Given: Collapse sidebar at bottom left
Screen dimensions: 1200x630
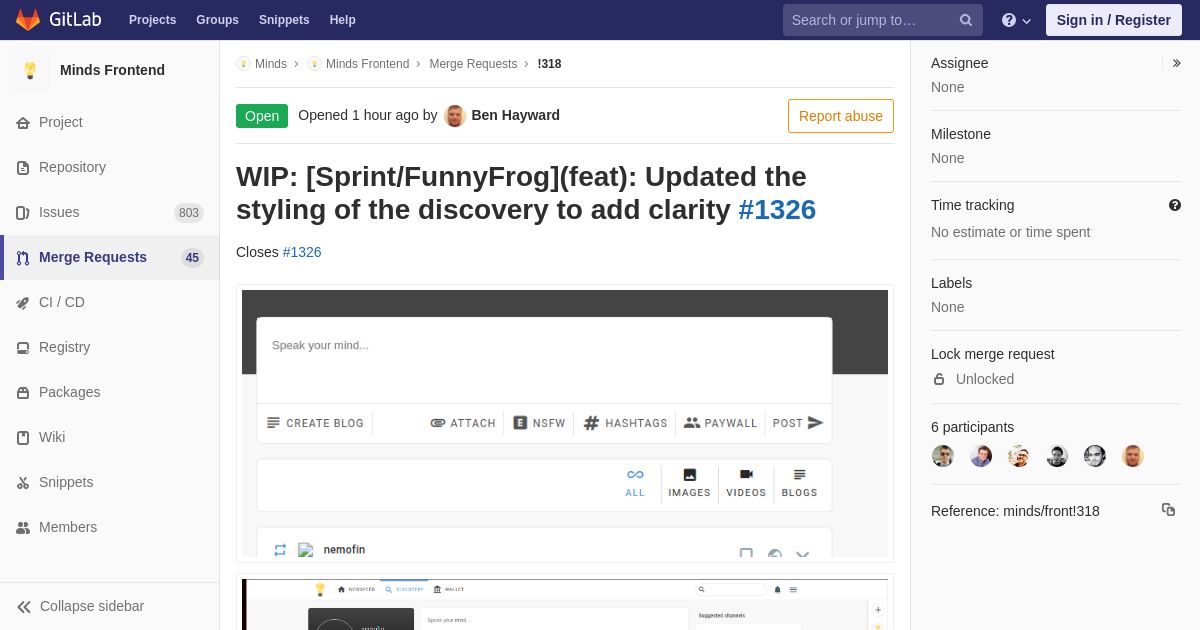Looking at the screenshot, I should [81, 606].
